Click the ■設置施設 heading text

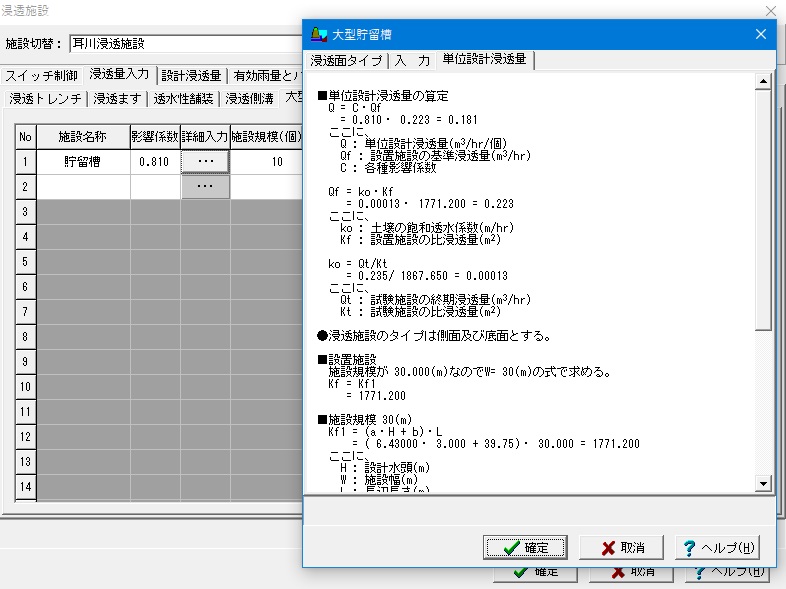(347, 359)
